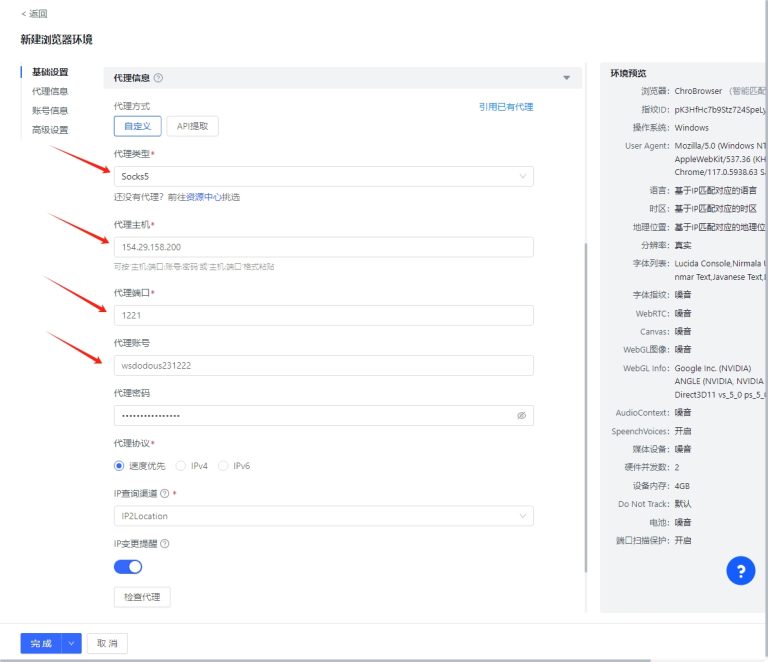The height and width of the screenshot is (662, 768).
Task: Click the 代理主机 input field
Action: pos(323,247)
